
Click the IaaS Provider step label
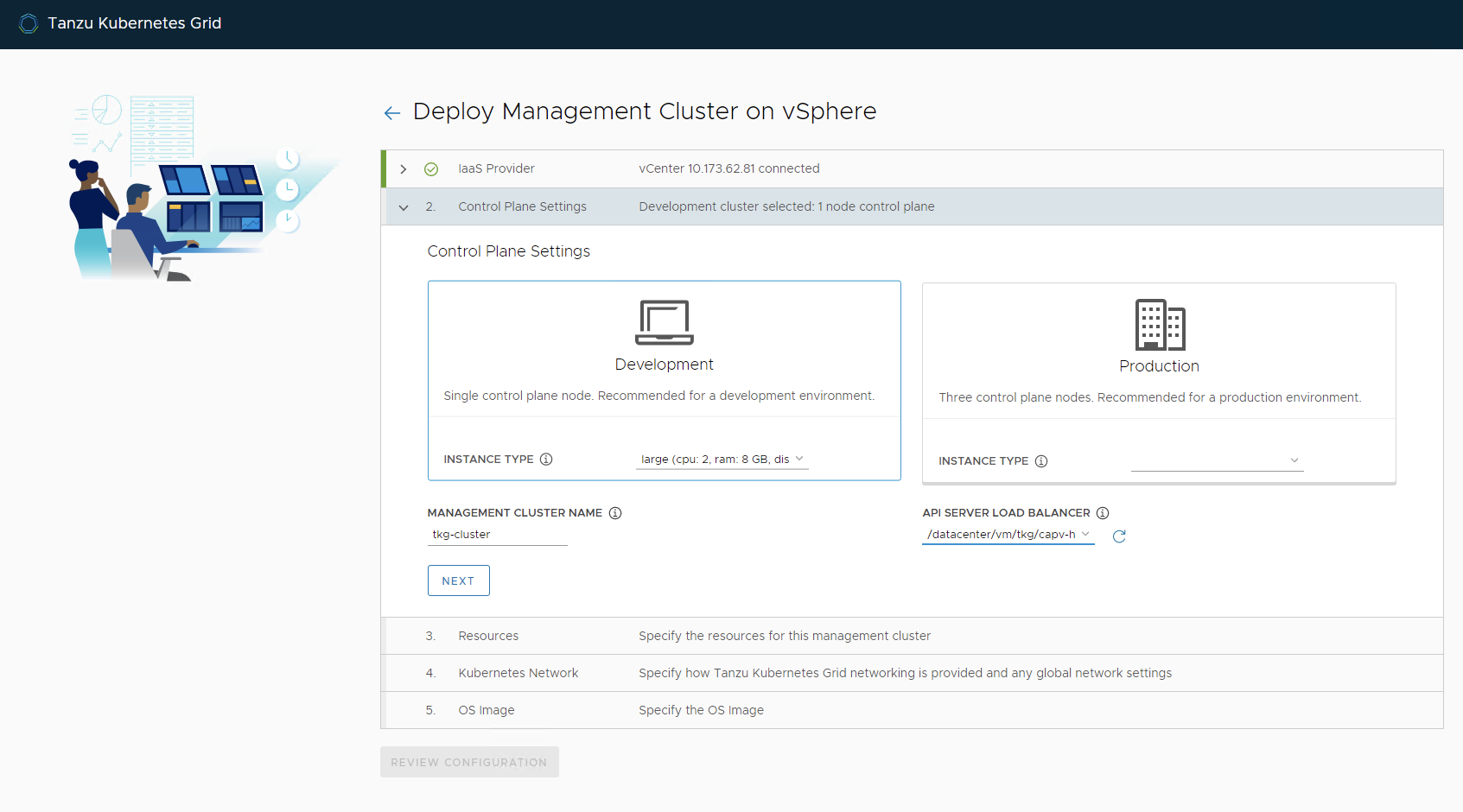pyautogui.click(x=496, y=169)
